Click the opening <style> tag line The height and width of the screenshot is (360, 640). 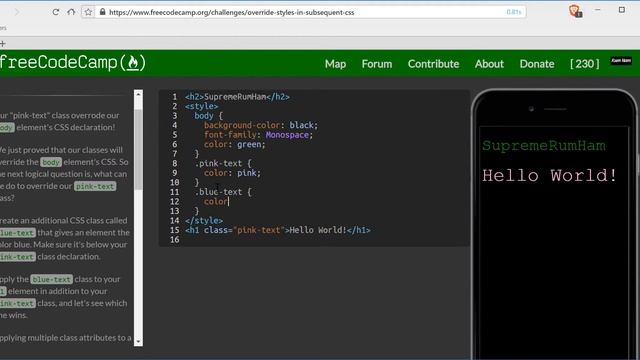pyautogui.click(x=201, y=106)
